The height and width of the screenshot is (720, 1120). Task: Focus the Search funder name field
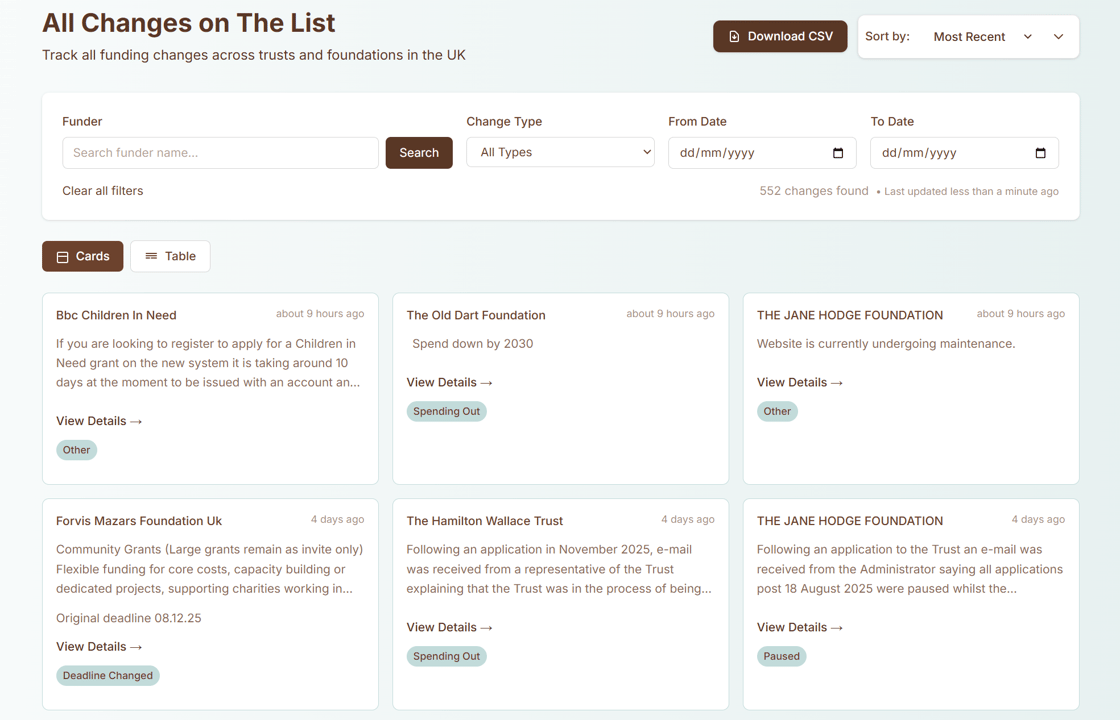coord(220,153)
